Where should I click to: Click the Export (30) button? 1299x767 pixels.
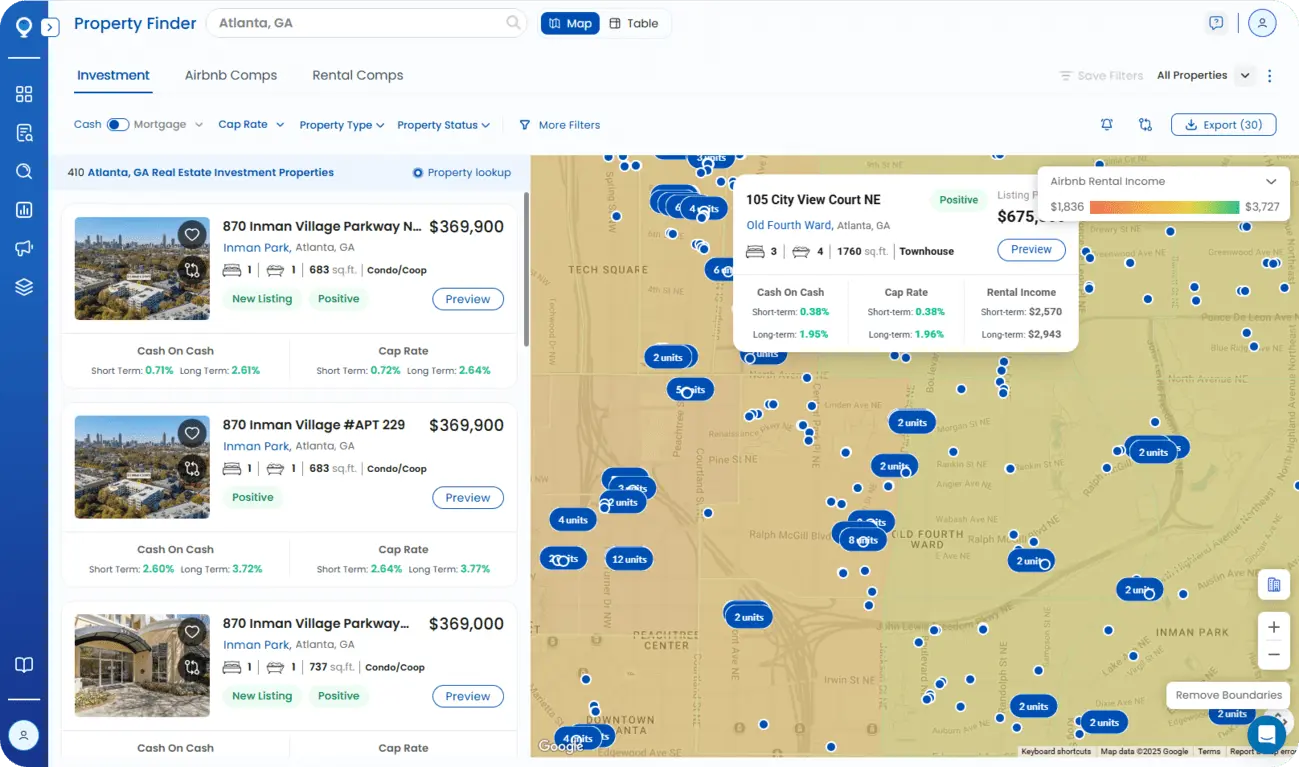(x=1223, y=125)
